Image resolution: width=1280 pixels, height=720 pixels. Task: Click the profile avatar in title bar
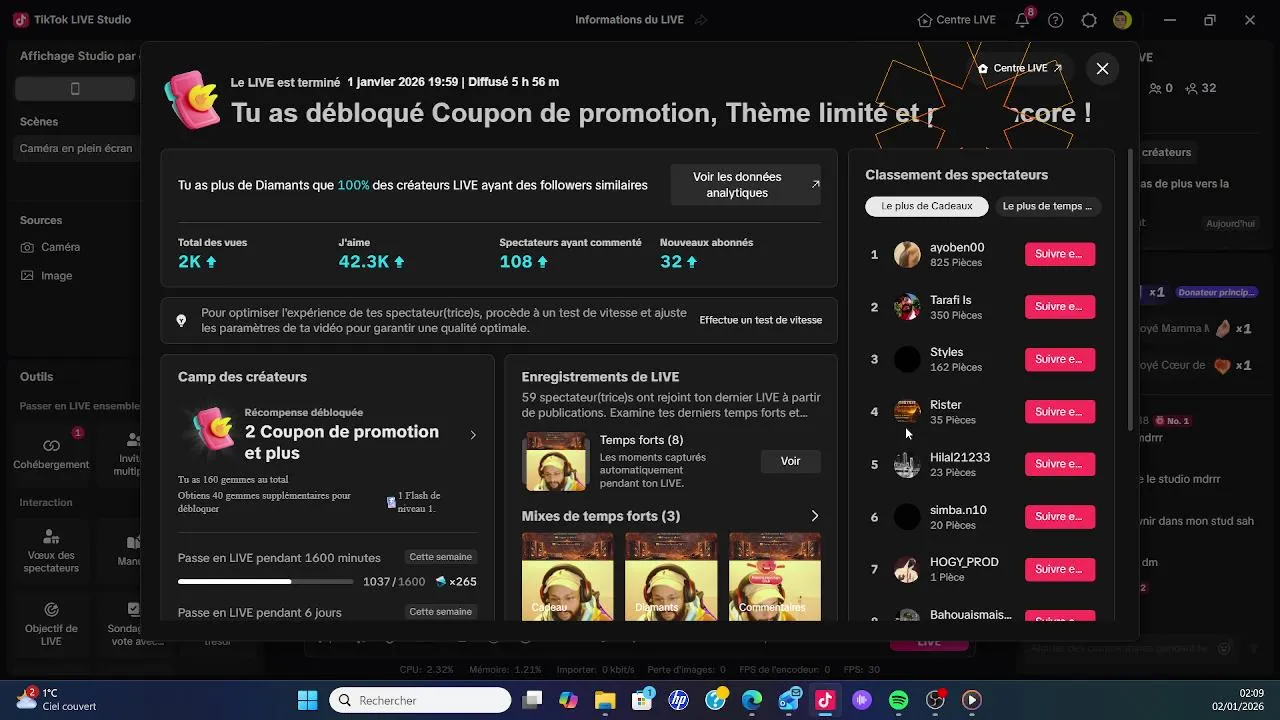pos(1122,20)
